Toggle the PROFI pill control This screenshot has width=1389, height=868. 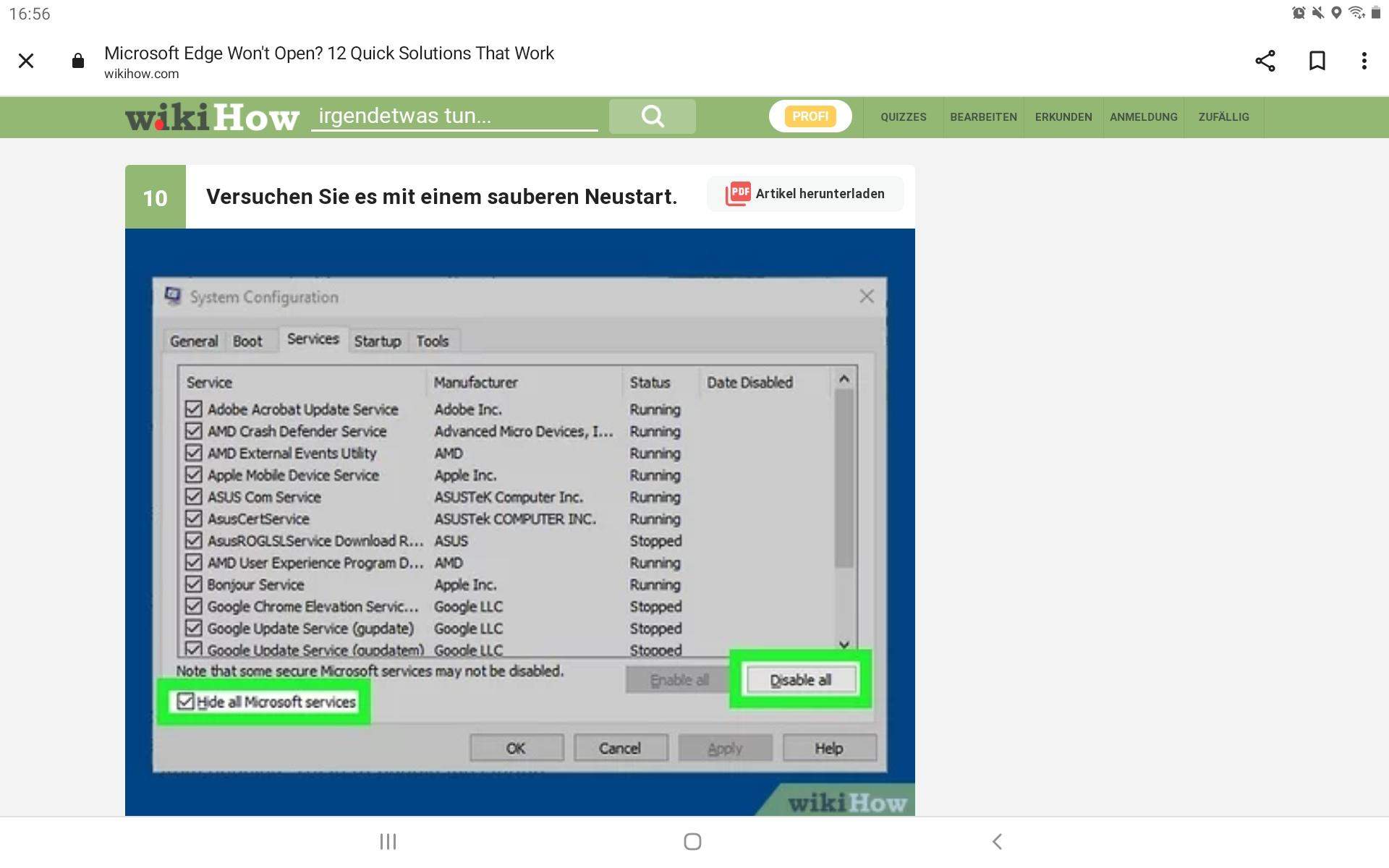[x=810, y=116]
